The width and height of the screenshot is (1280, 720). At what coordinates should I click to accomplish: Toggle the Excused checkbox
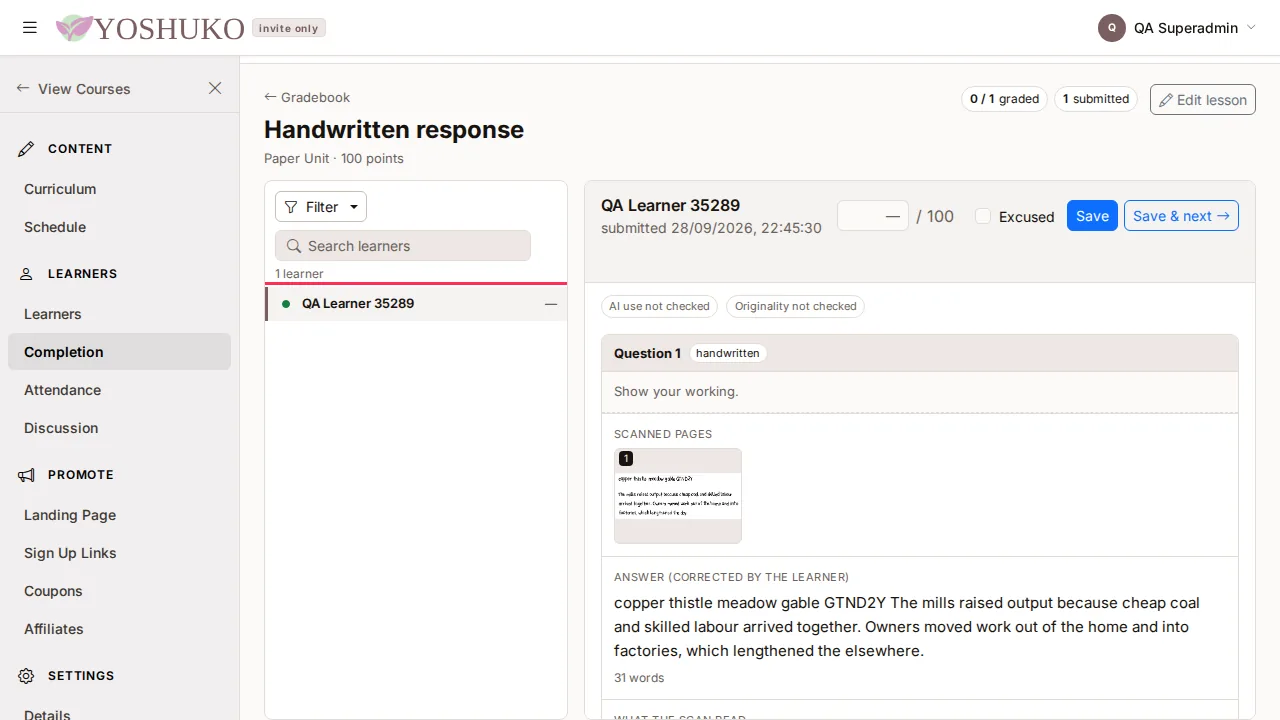(x=983, y=216)
